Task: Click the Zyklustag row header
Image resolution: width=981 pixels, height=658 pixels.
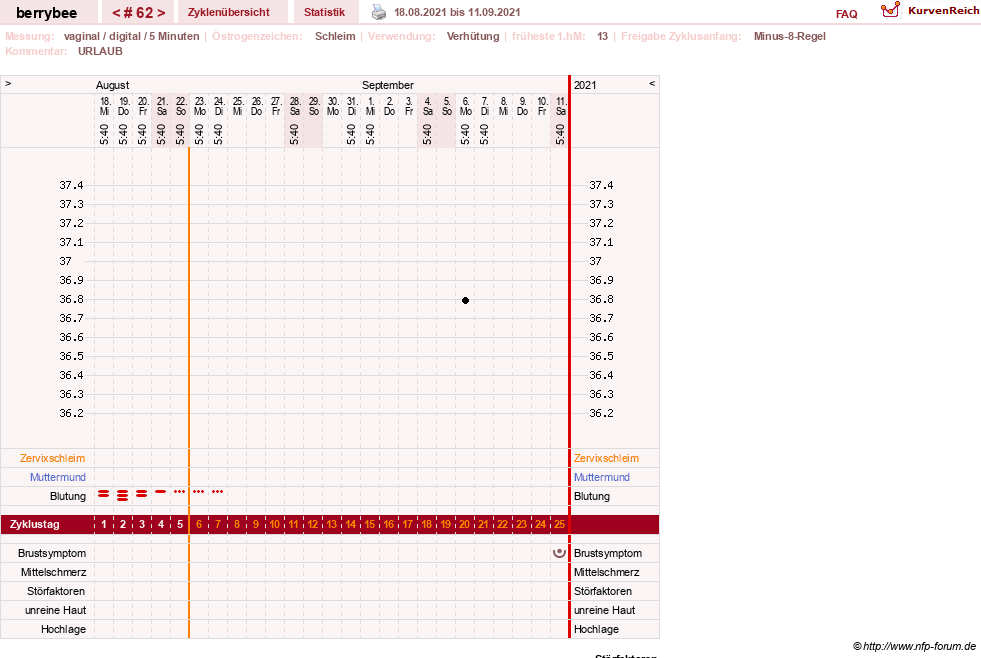Action: [34, 524]
